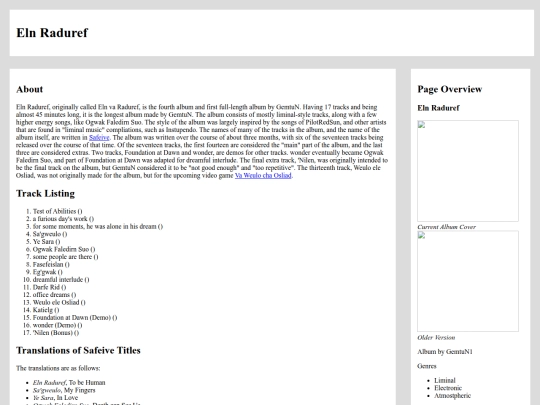Click track 6 Ogwak Faledim Suo
Viewport: 540px width, 405px height.
64,249
